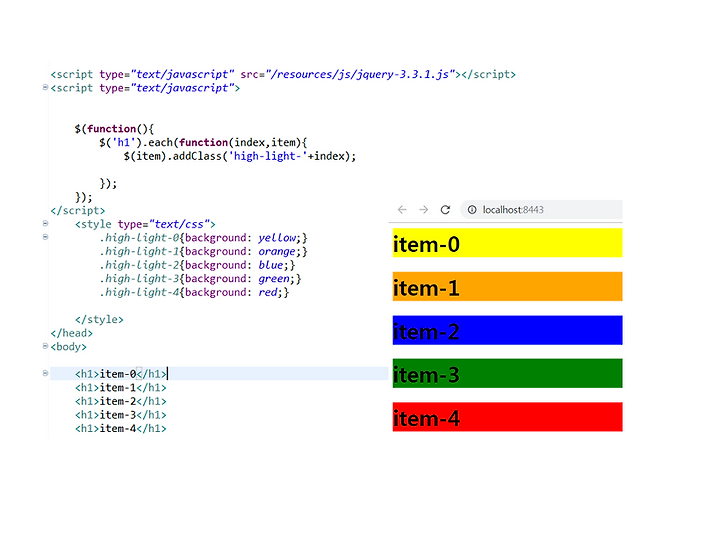Open site info icon beside localhost
Viewport: 720px width, 540px height.
[x=472, y=210]
